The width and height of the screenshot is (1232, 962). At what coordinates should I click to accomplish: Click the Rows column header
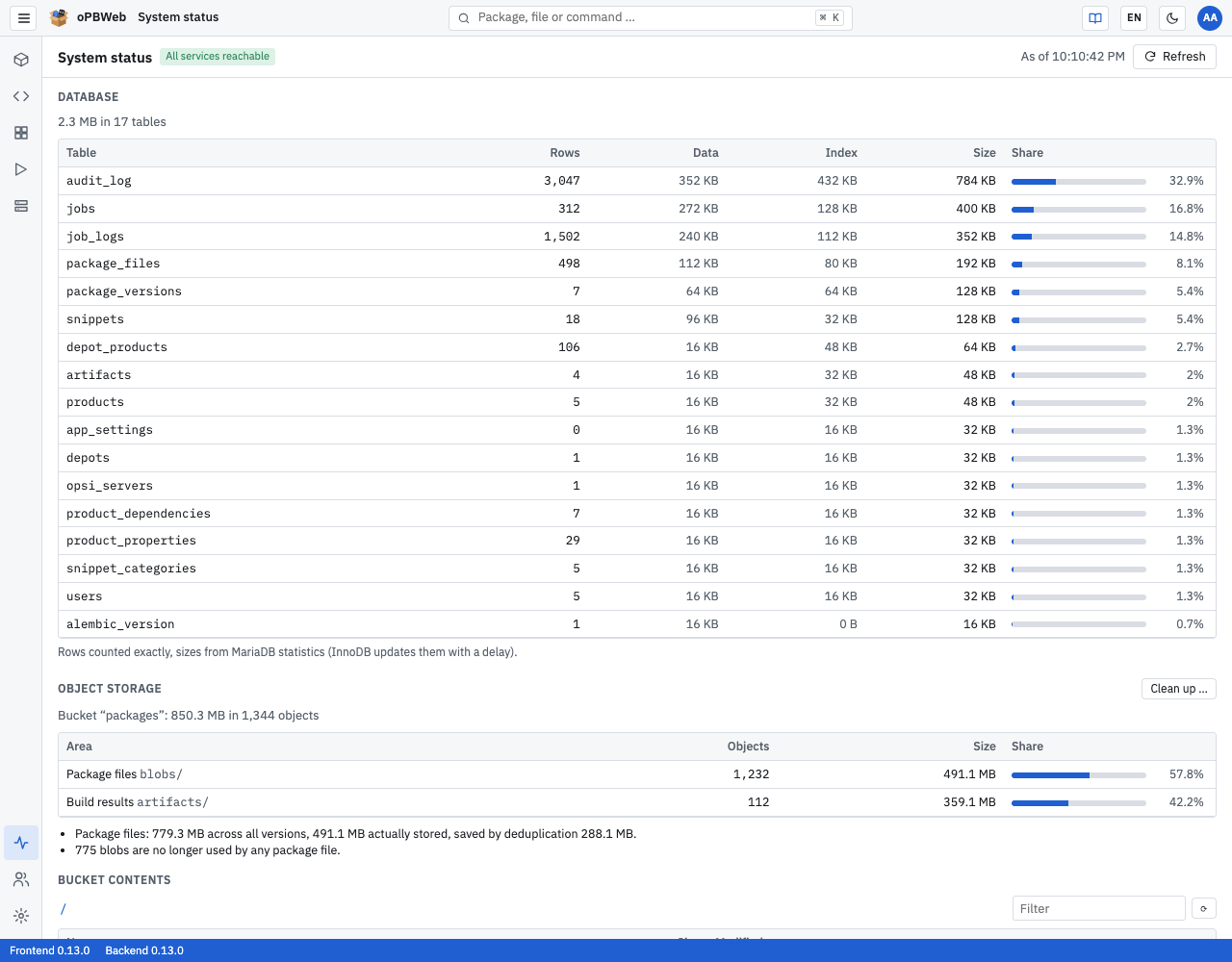(564, 153)
